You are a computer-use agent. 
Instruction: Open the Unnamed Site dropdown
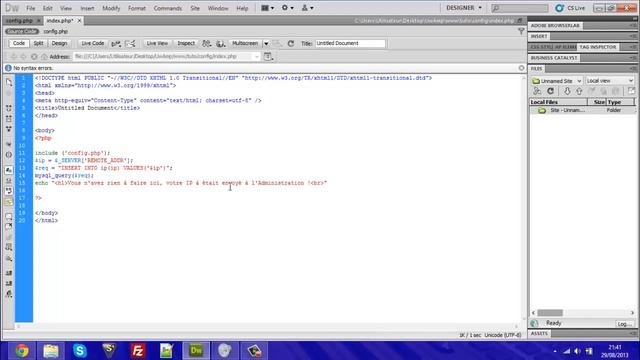click(556, 81)
